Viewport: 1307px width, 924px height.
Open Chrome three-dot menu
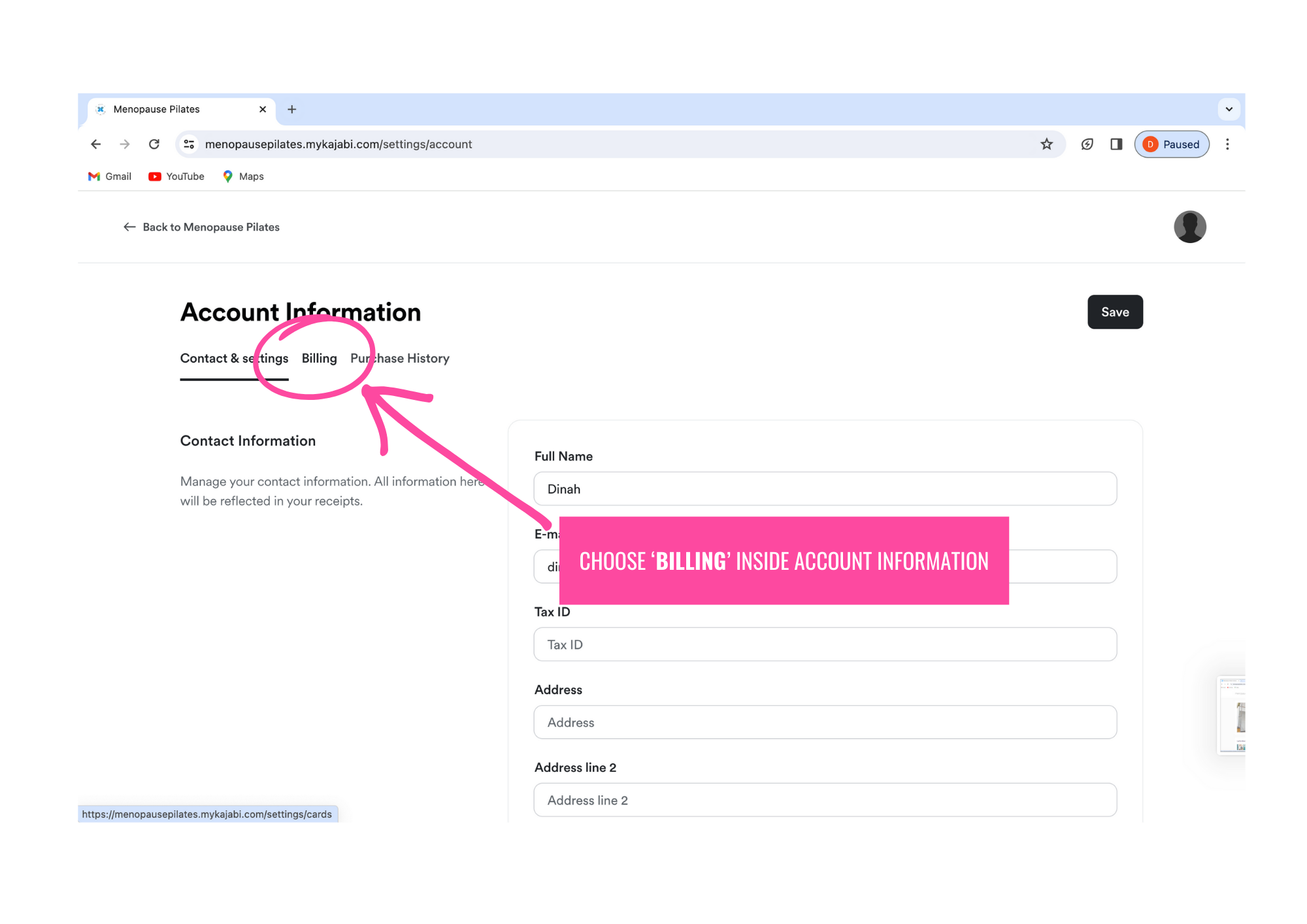pos(1227,144)
